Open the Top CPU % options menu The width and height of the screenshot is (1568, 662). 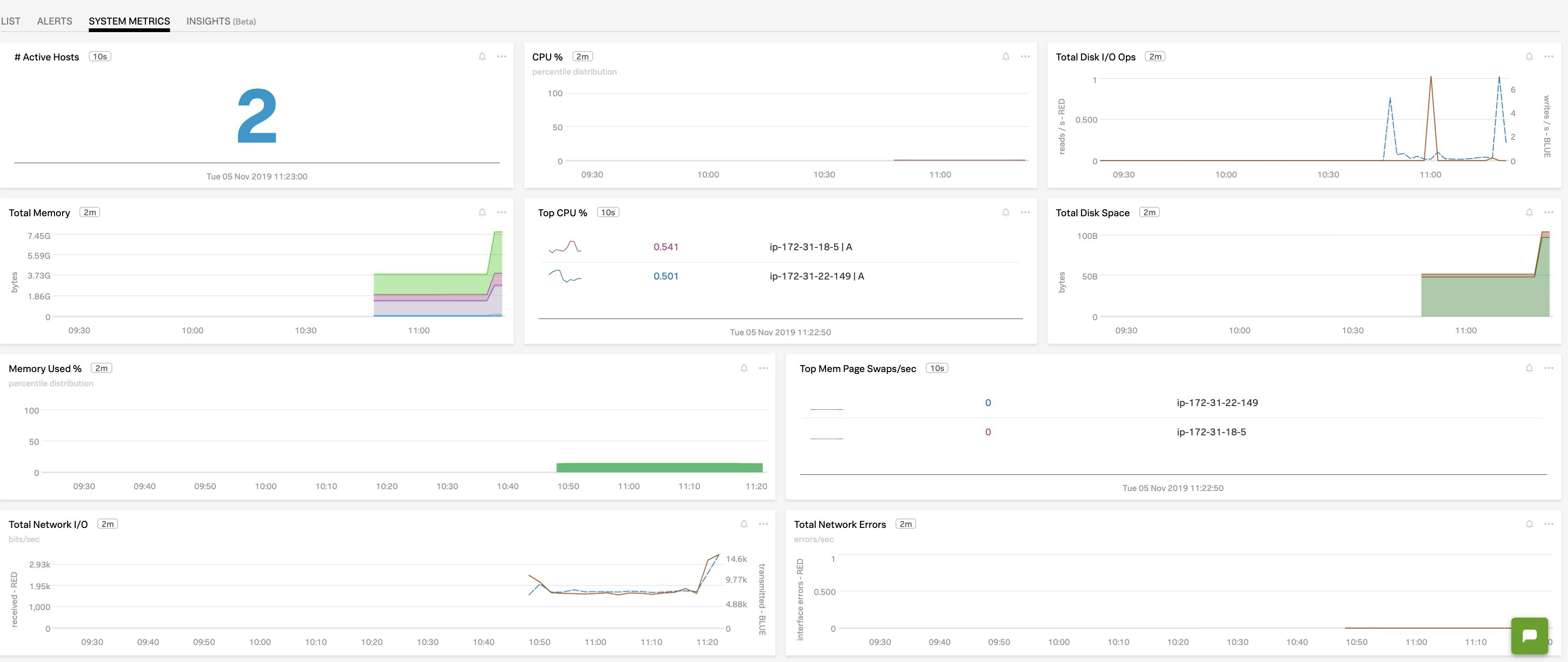click(1025, 212)
